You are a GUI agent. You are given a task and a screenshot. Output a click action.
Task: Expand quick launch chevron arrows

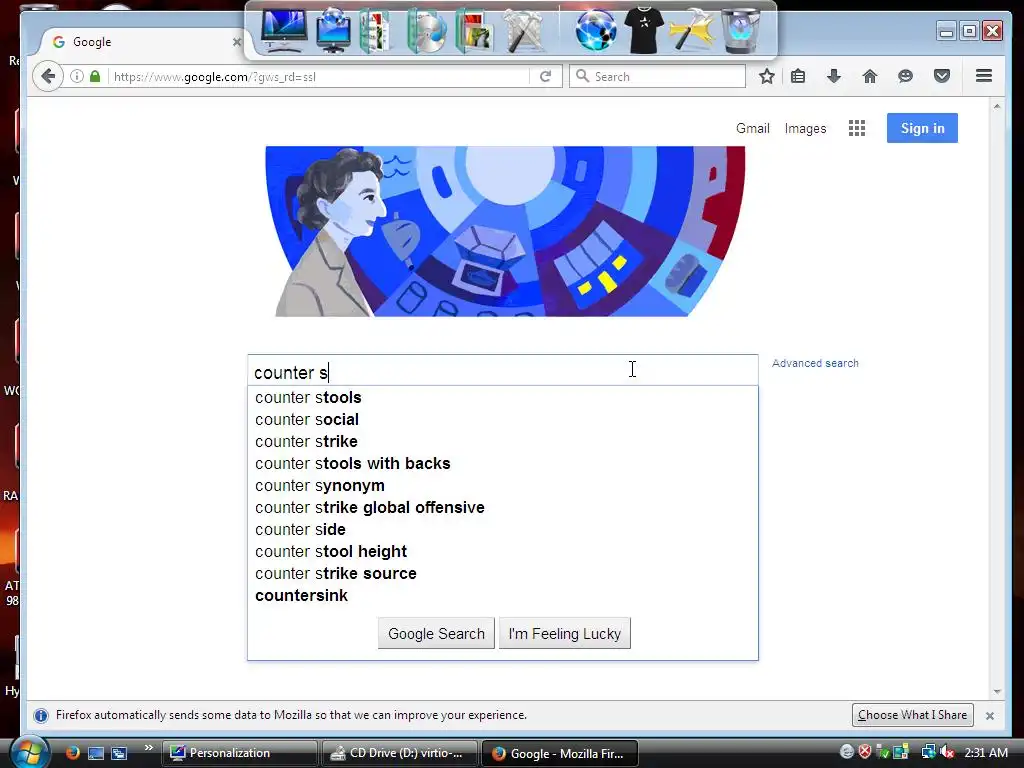[x=149, y=748]
